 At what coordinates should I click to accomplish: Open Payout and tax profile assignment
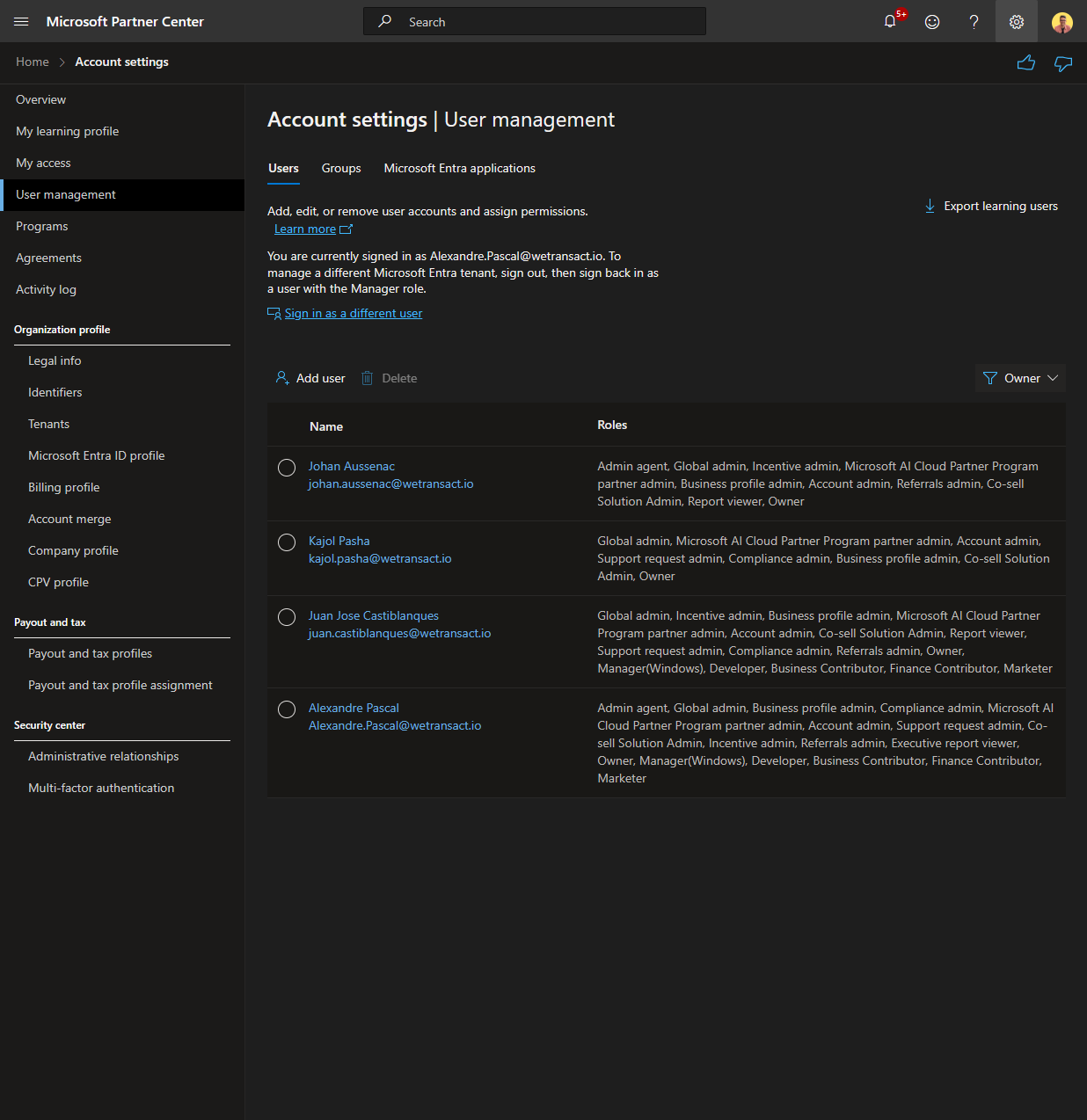pos(122,685)
